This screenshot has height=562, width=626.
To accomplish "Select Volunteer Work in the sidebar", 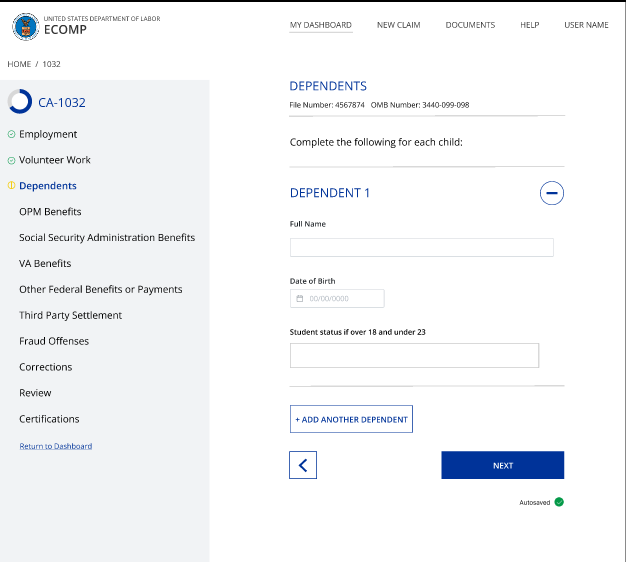I will pyautogui.click(x=55, y=160).
